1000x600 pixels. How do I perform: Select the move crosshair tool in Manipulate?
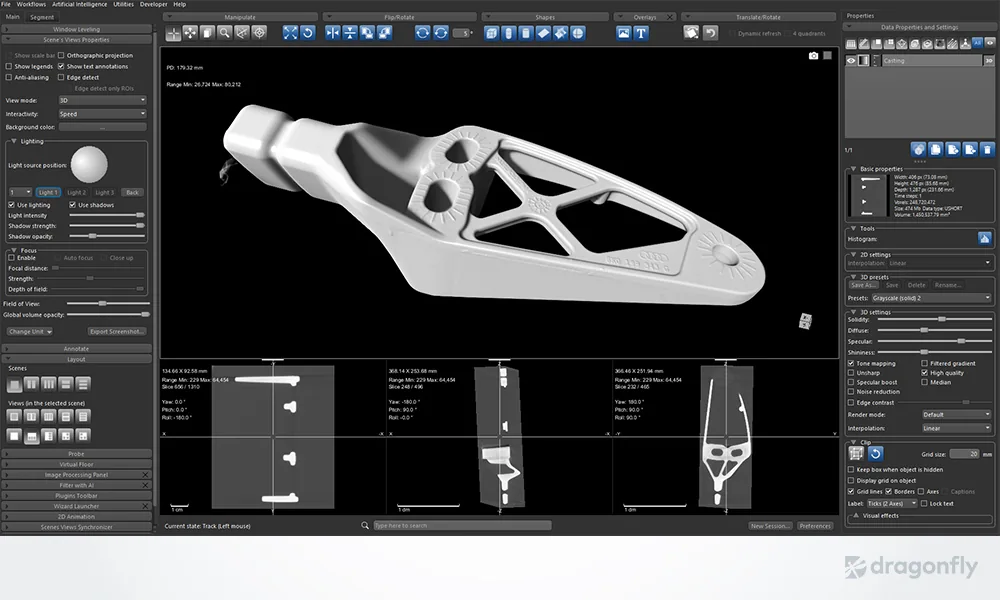click(x=190, y=33)
